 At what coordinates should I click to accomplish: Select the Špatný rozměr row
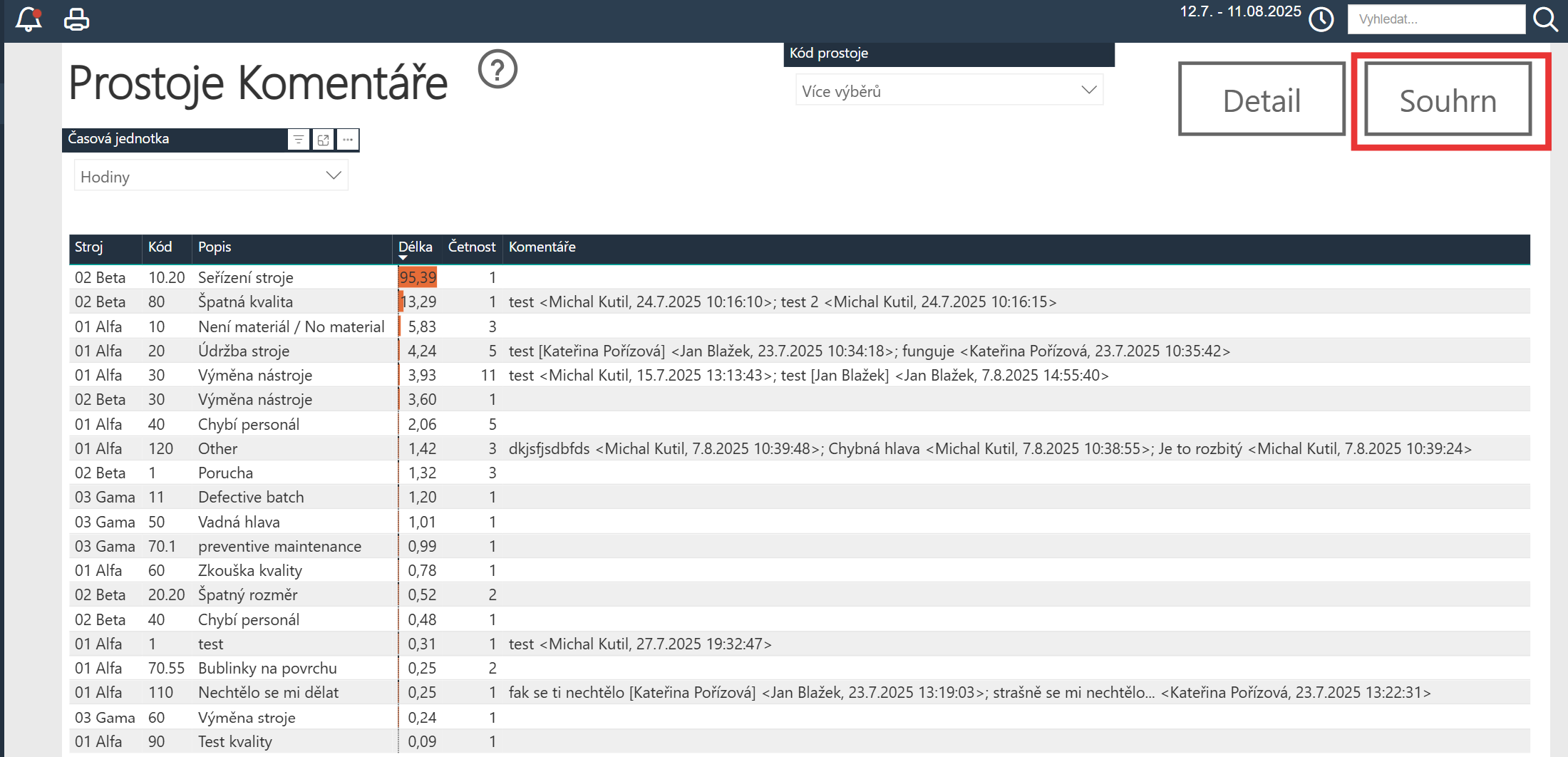[x=800, y=594]
